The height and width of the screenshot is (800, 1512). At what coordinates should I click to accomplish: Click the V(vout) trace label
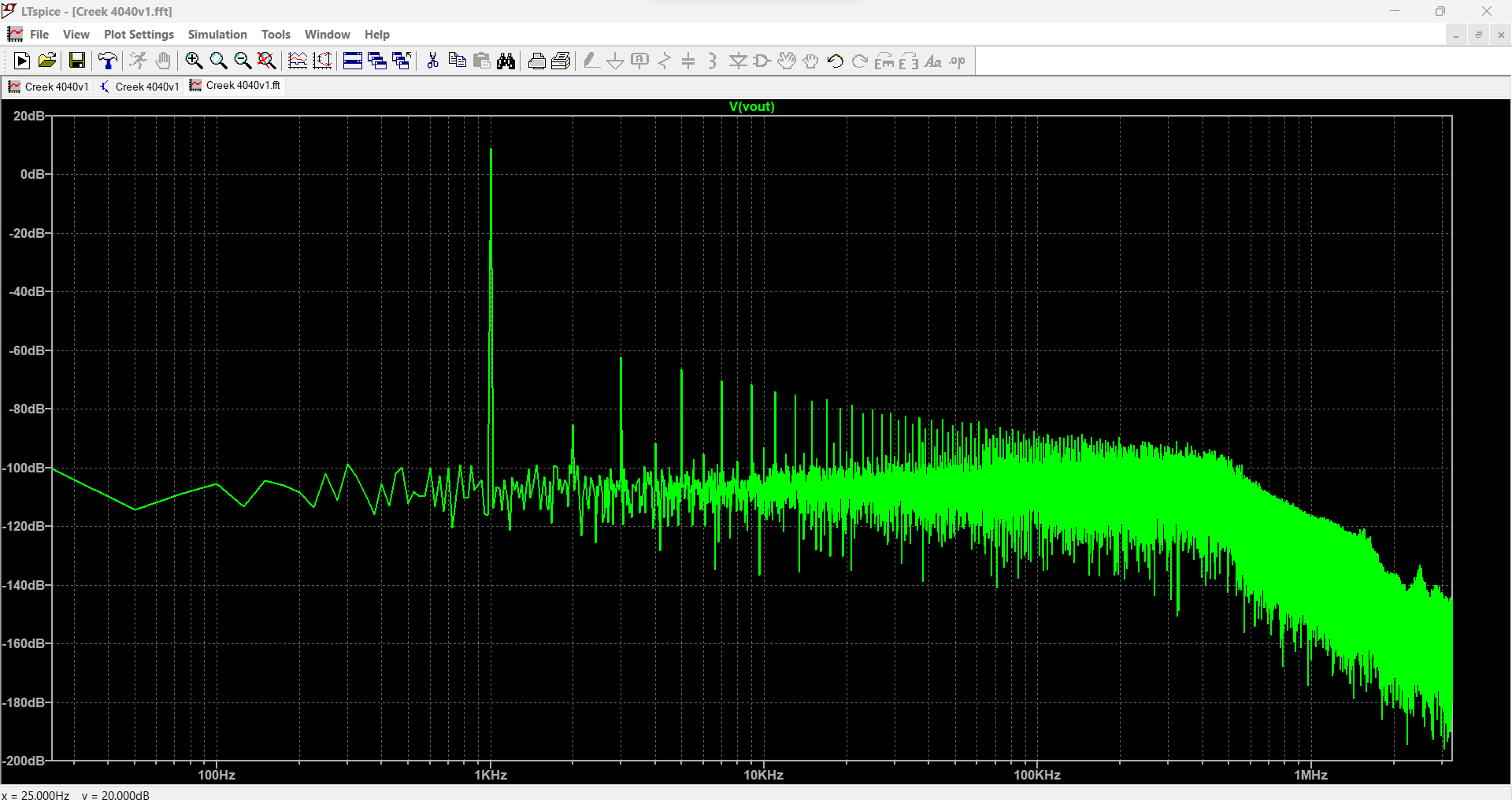(x=752, y=106)
